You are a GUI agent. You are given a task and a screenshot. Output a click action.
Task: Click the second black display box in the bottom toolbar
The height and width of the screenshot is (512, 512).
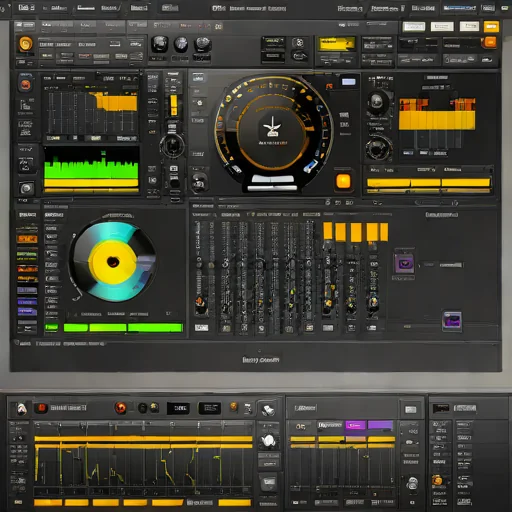click(209, 408)
